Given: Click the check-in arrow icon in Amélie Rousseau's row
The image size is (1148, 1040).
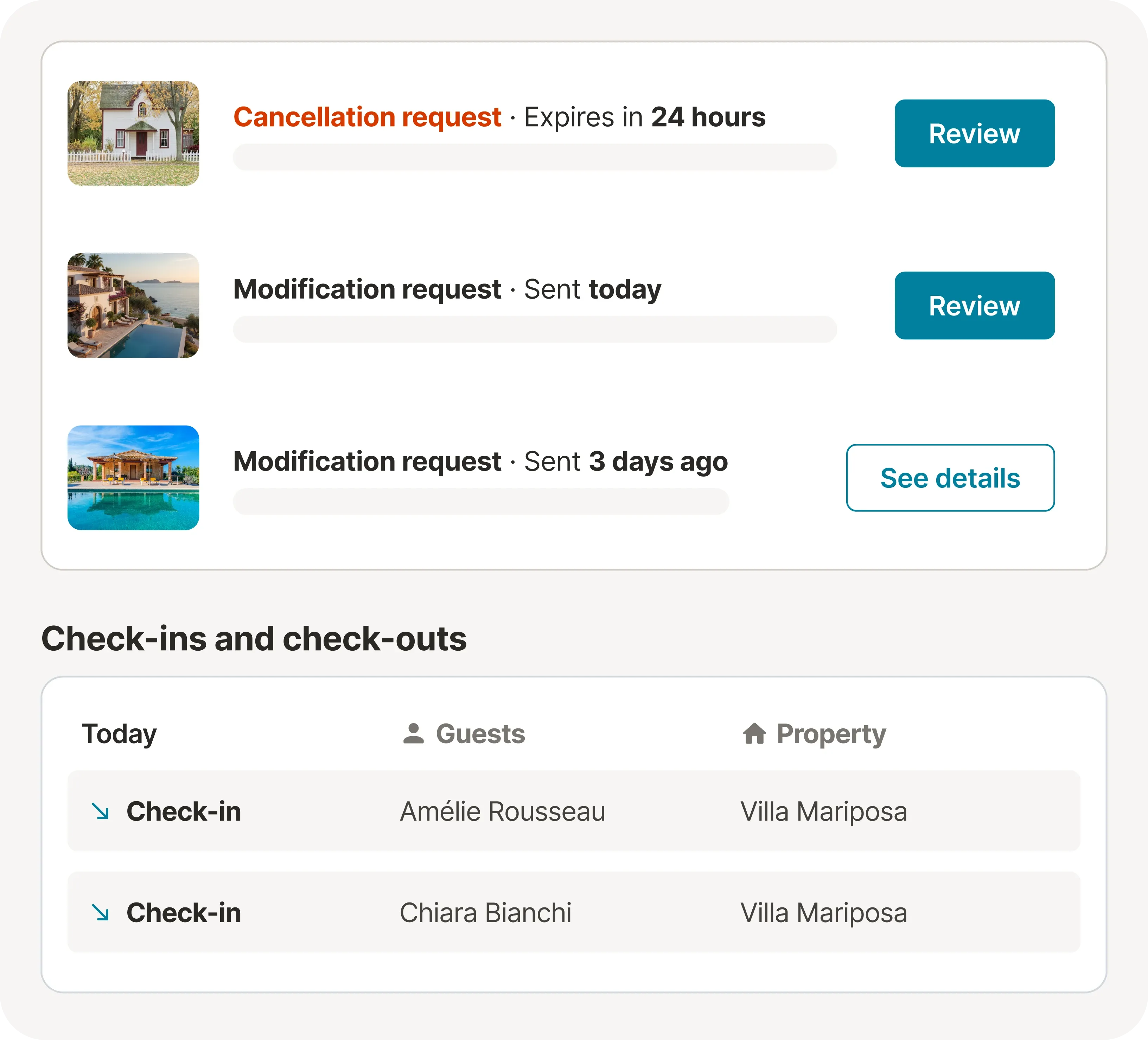Looking at the screenshot, I should [101, 811].
